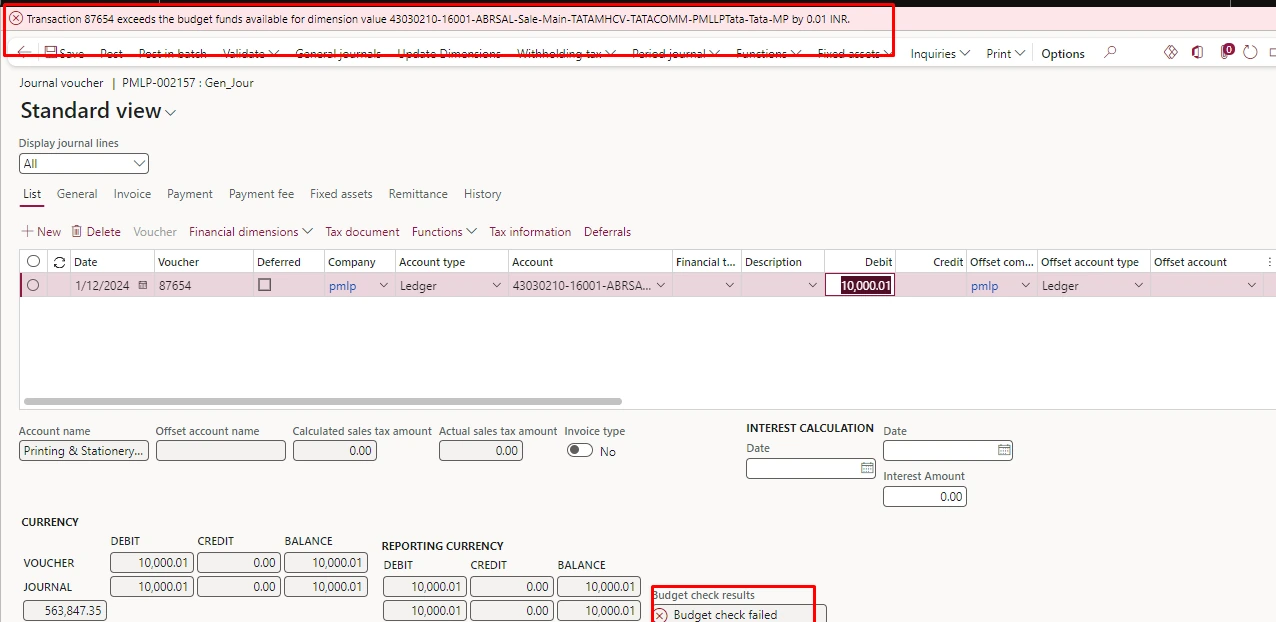1276x622 pixels.
Task: Click the refresh icon in grid header
Action: pyautogui.click(x=59, y=262)
